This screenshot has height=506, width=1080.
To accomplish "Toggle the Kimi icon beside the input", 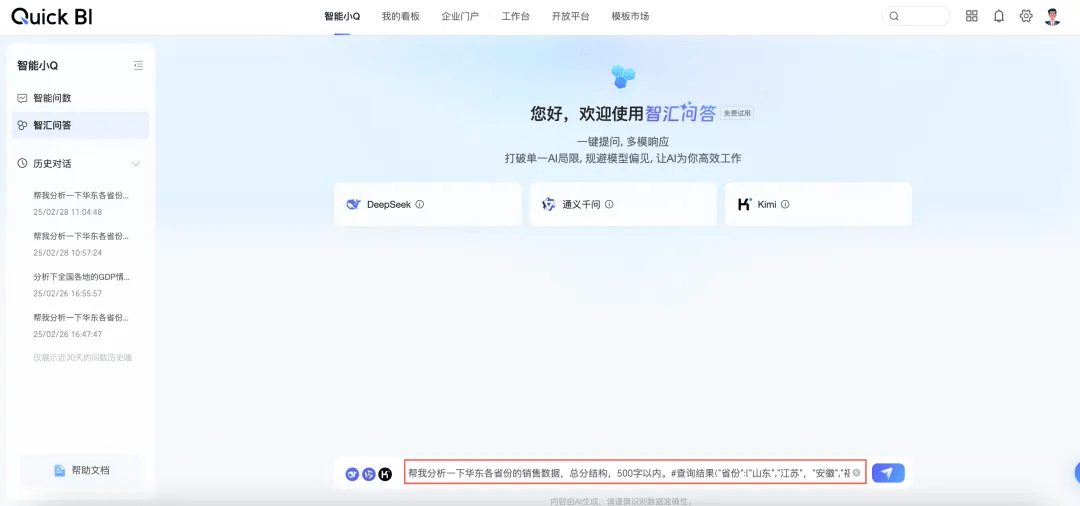I will click(x=385, y=474).
